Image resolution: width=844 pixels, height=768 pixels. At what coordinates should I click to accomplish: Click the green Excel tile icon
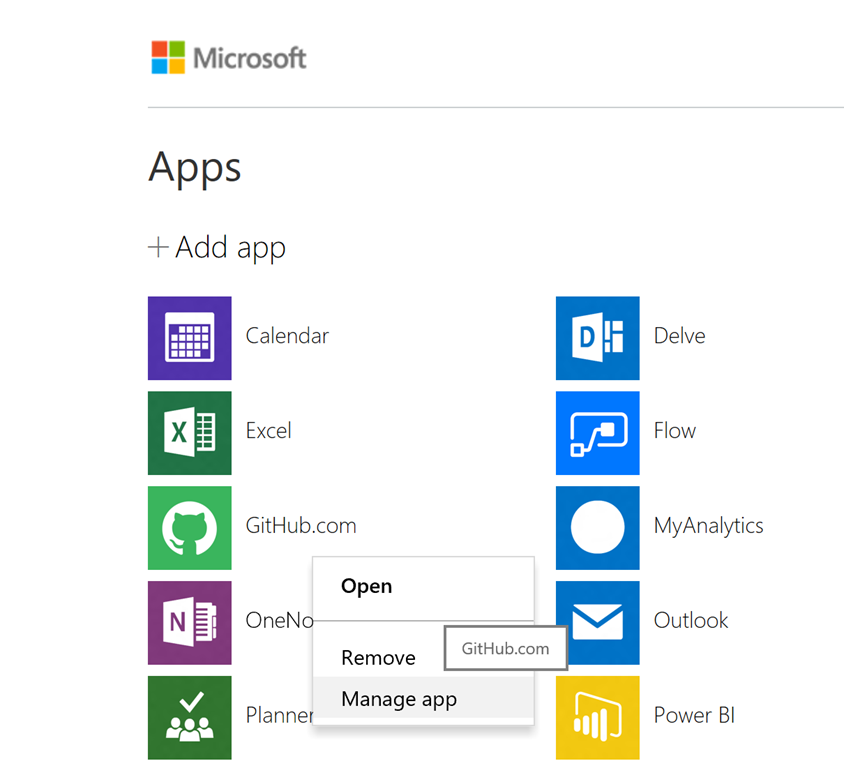pyautogui.click(x=189, y=432)
